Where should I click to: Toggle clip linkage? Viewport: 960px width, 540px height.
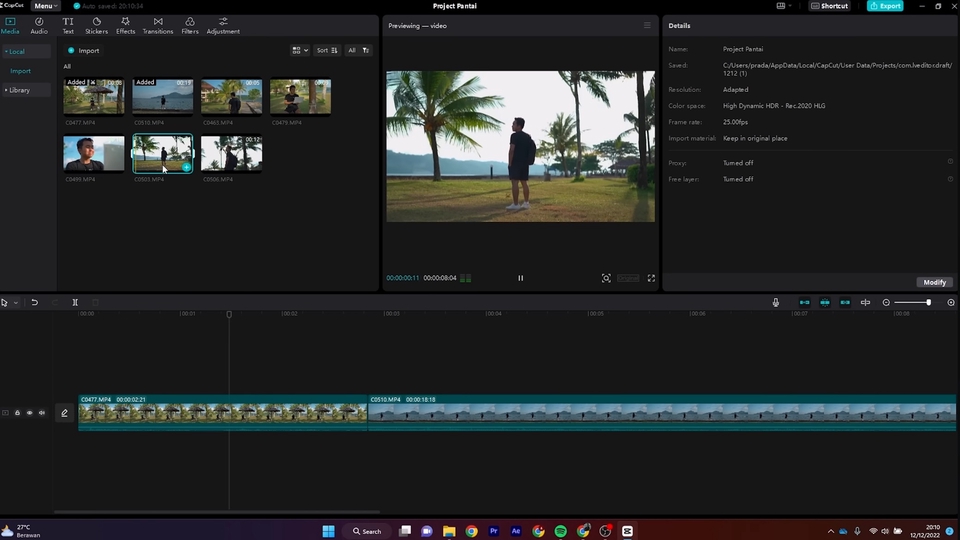tap(845, 302)
